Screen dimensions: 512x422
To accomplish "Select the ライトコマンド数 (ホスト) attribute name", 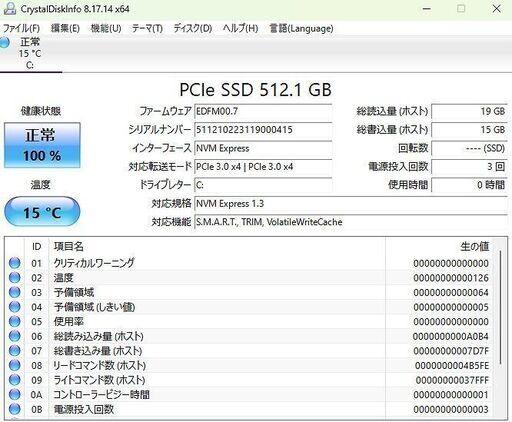I will (x=99, y=380).
